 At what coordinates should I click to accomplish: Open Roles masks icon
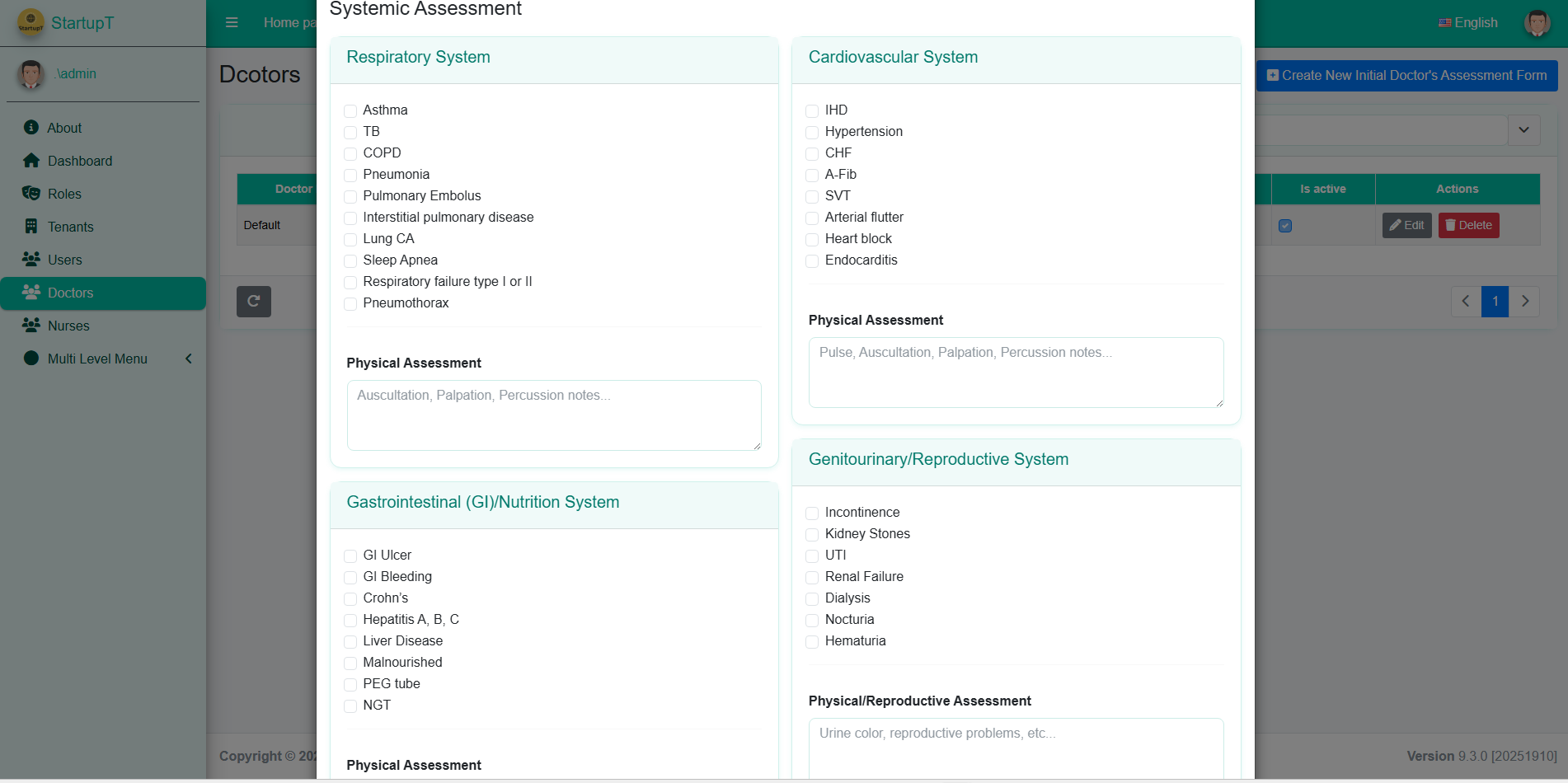[x=31, y=194]
